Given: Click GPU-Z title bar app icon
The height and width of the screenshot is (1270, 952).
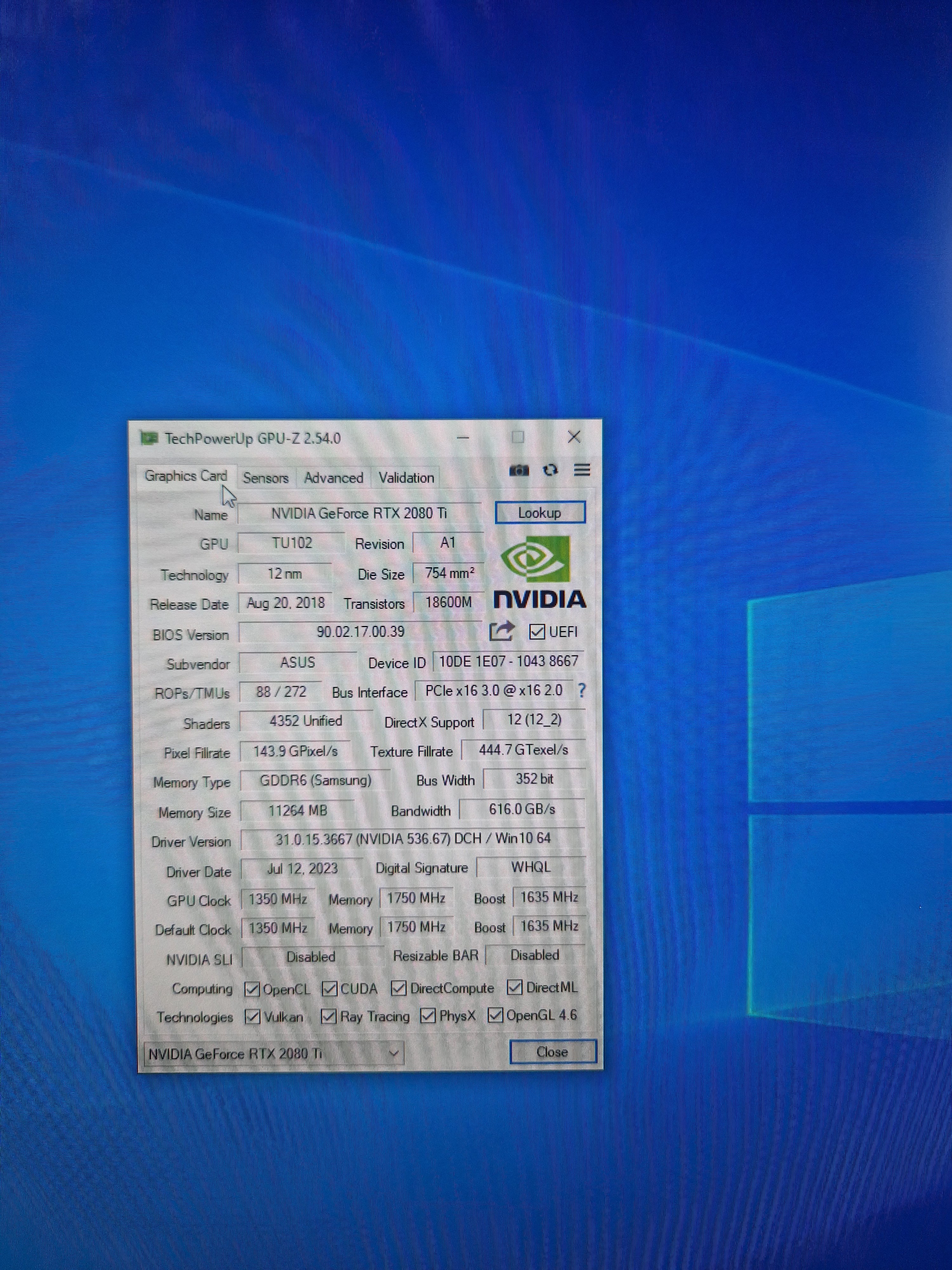Looking at the screenshot, I should click(149, 439).
